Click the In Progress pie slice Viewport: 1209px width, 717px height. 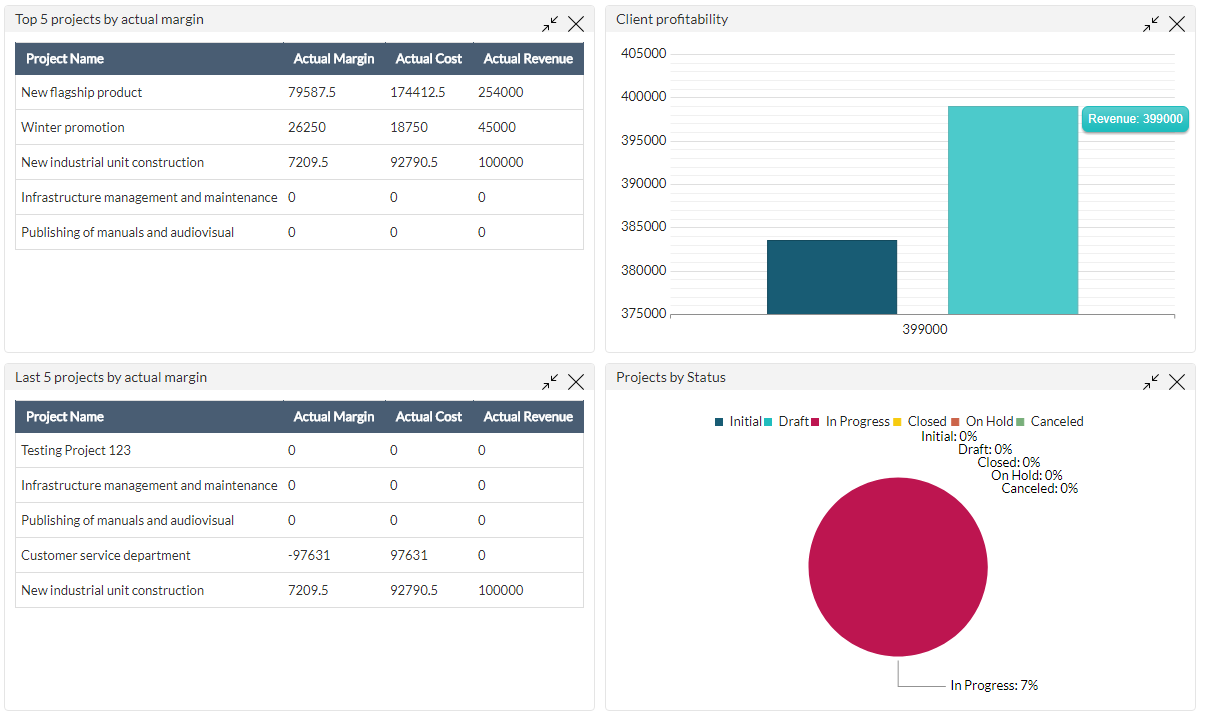point(897,567)
